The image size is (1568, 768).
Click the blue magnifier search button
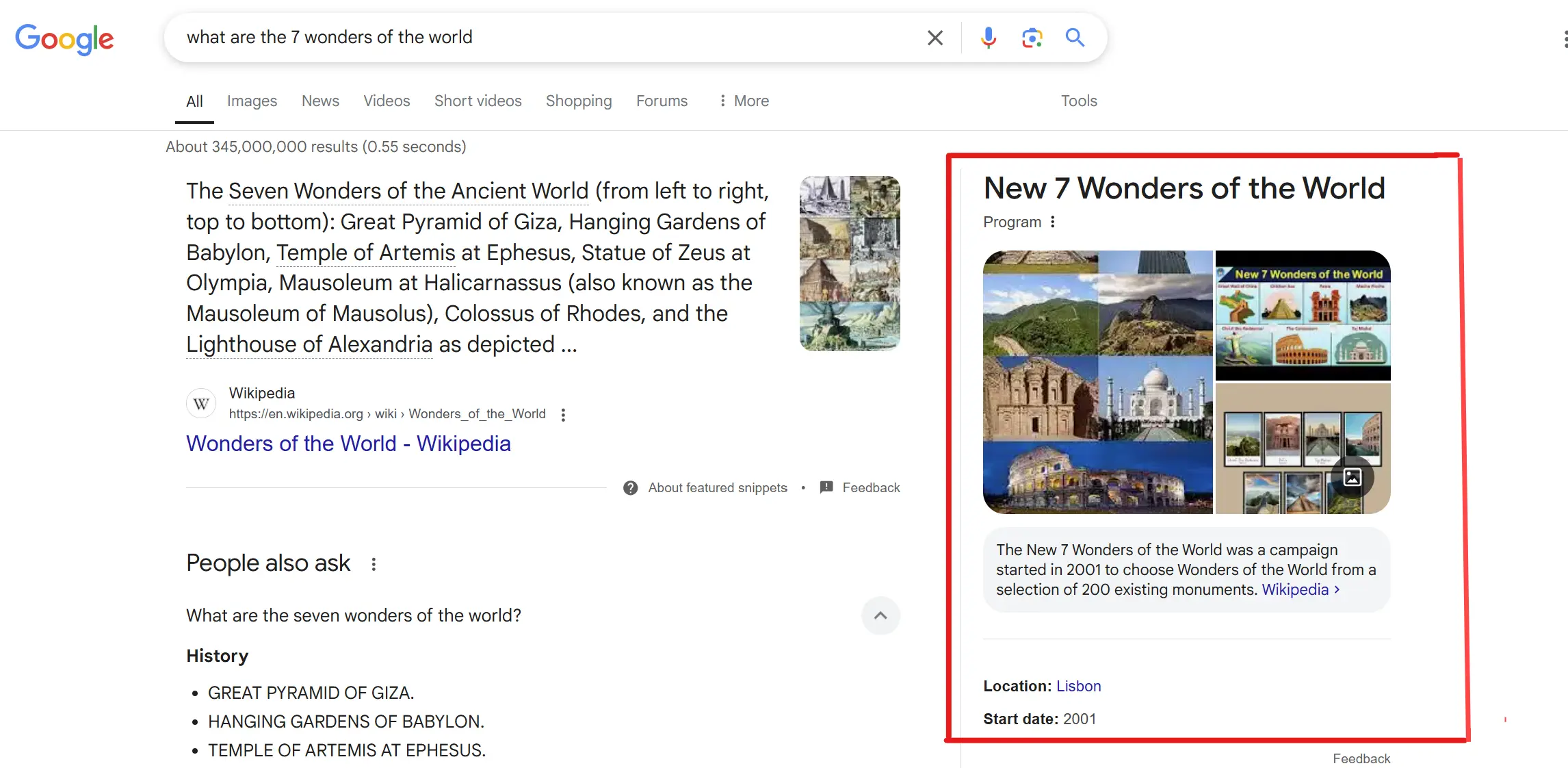tap(1075, 38)
